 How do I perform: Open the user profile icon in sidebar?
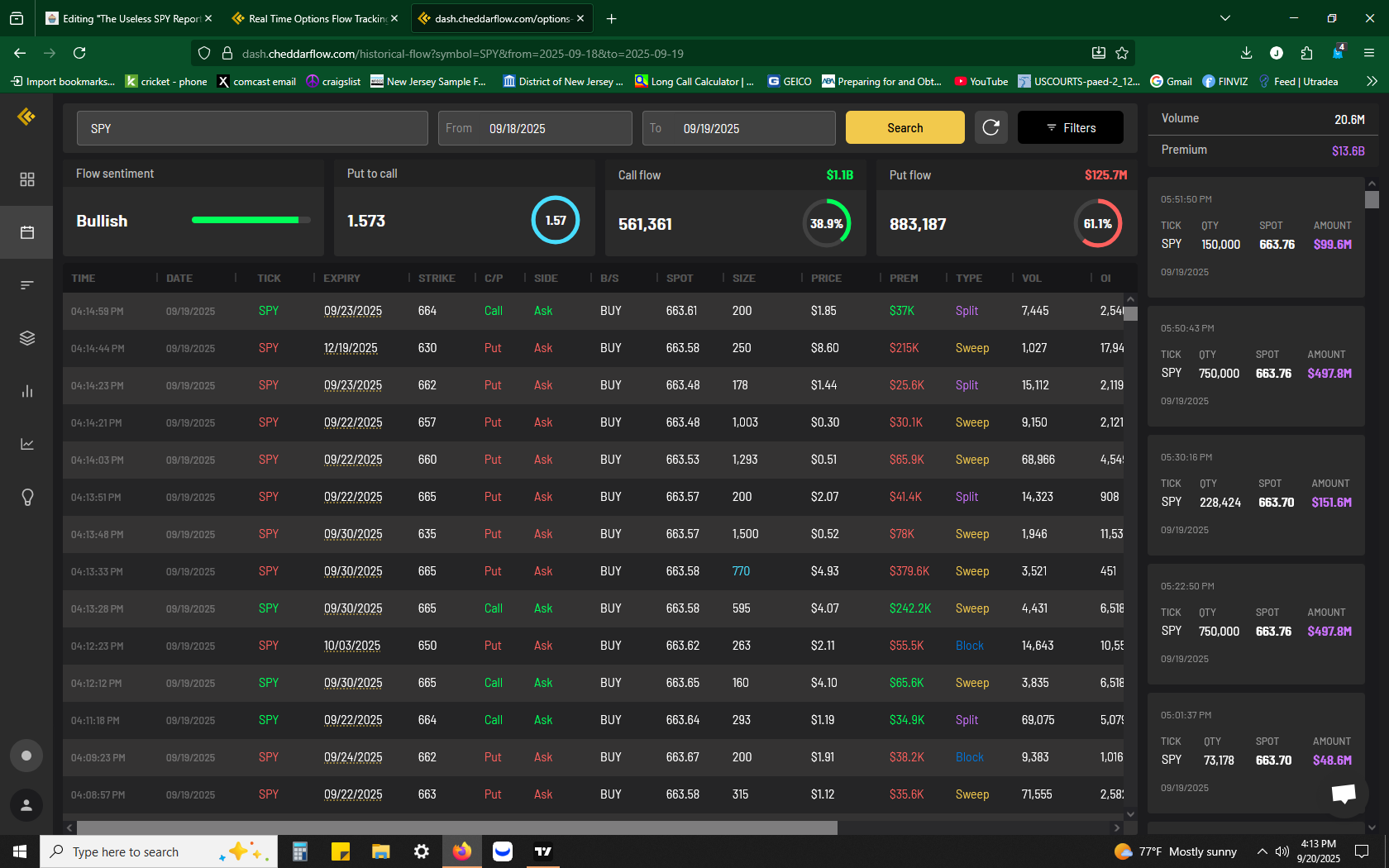(26, 805)
